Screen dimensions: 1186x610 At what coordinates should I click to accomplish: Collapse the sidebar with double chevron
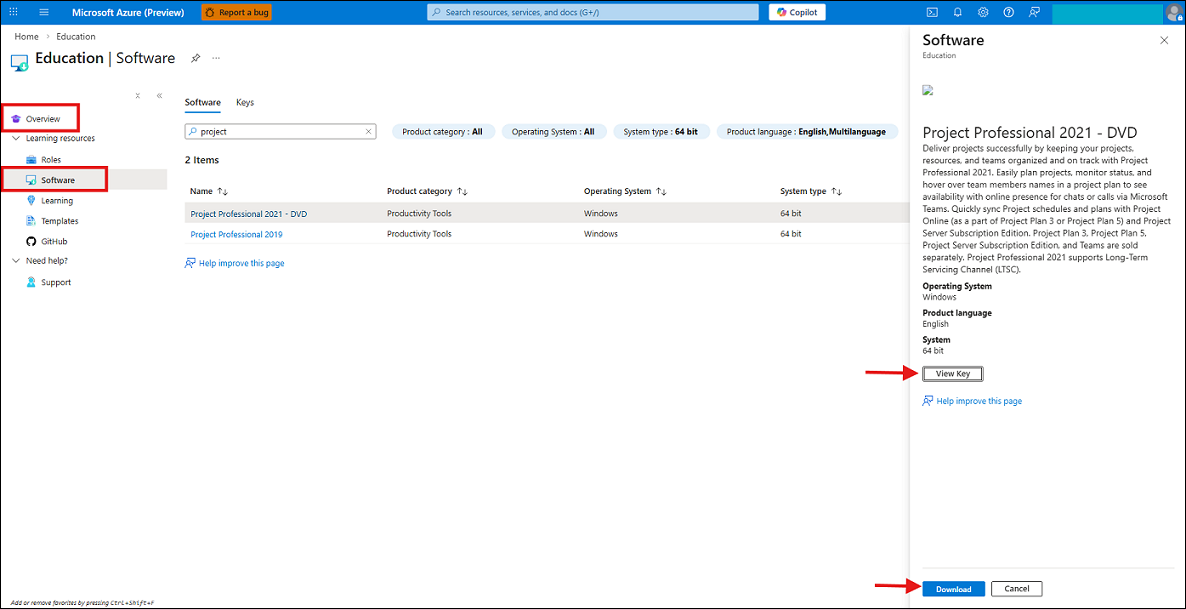(x=160, y=96)
